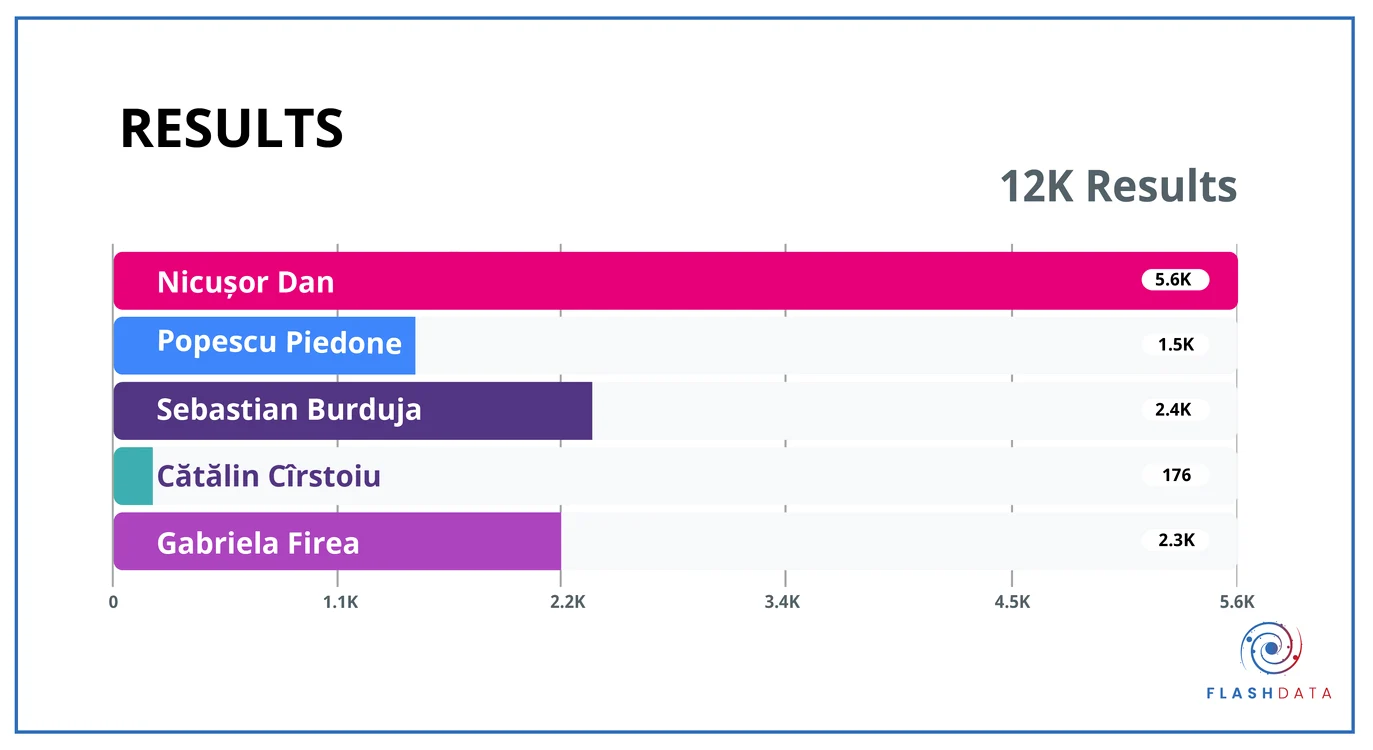
Task: Click the 3.4K axis tick label
Action: (782, 602)
